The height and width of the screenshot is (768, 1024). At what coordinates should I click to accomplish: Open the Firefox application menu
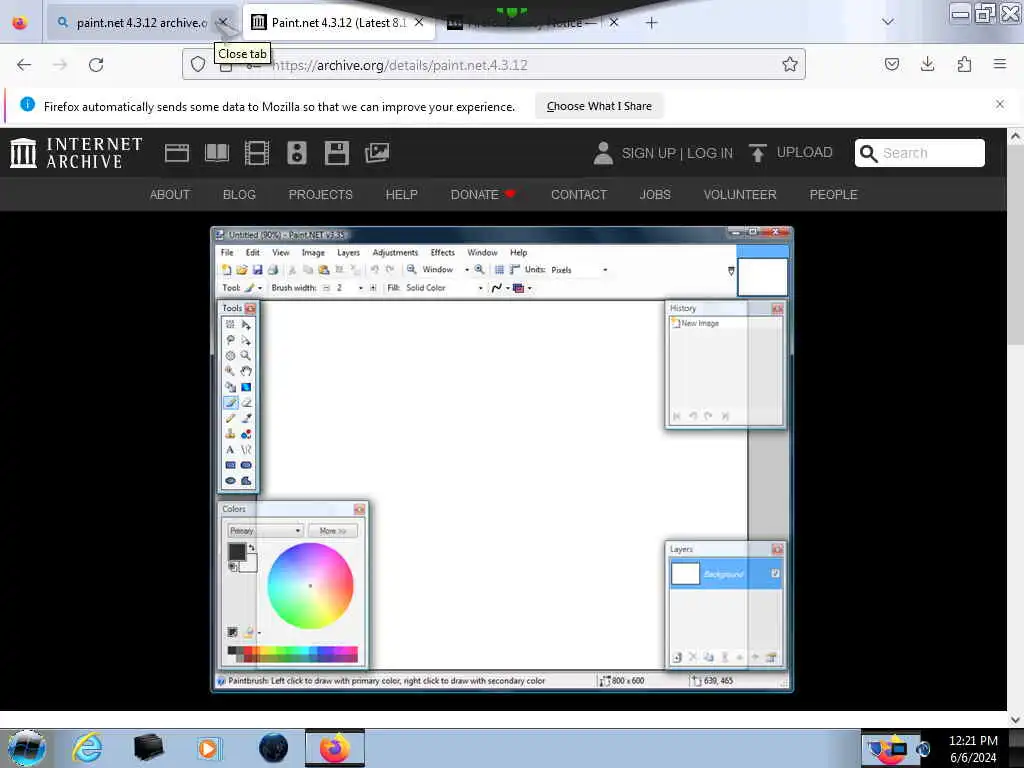tap(999, 64)
